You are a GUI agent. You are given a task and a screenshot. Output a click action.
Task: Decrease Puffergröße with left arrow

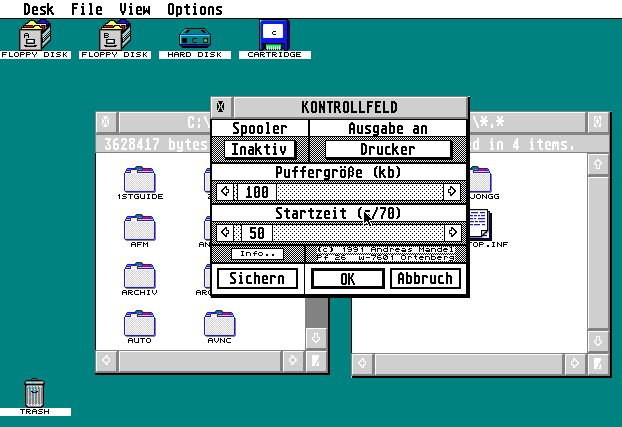225,192
